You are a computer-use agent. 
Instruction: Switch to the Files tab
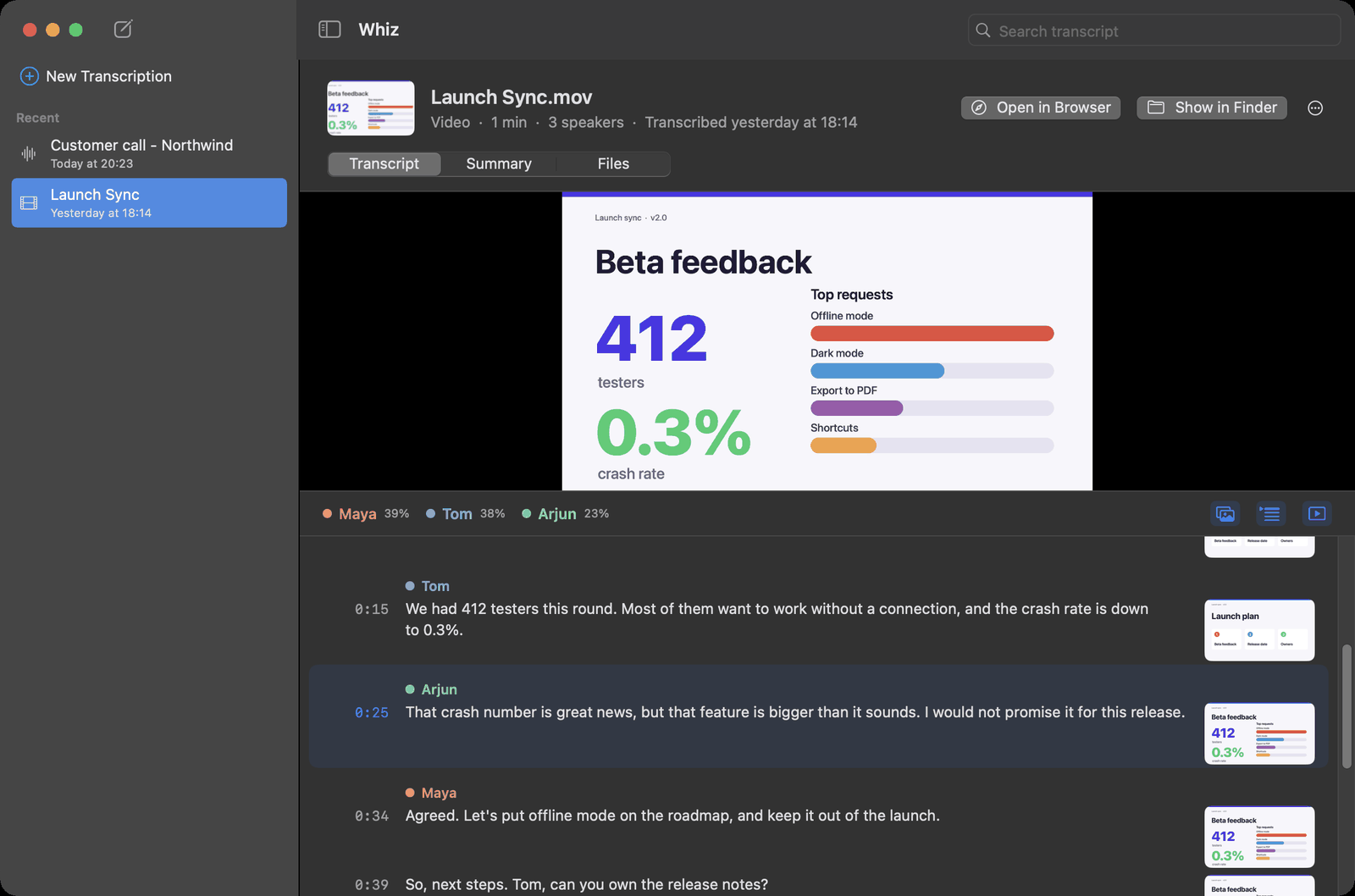coord(613,163)
